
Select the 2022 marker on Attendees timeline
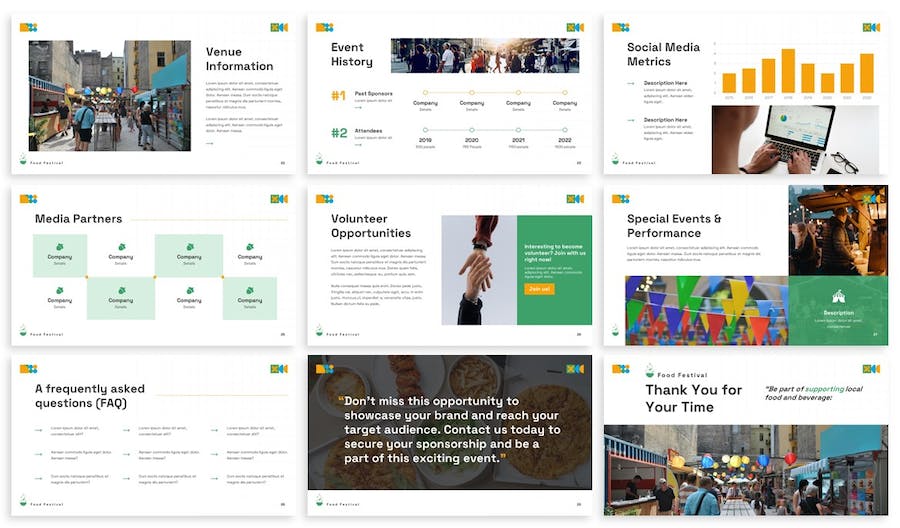(565, 129)
